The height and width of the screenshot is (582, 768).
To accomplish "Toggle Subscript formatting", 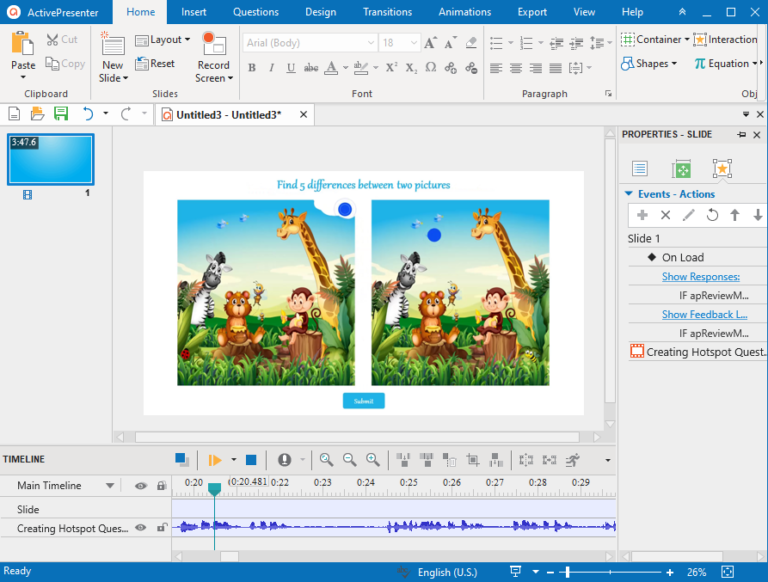I will click(411, 68).
